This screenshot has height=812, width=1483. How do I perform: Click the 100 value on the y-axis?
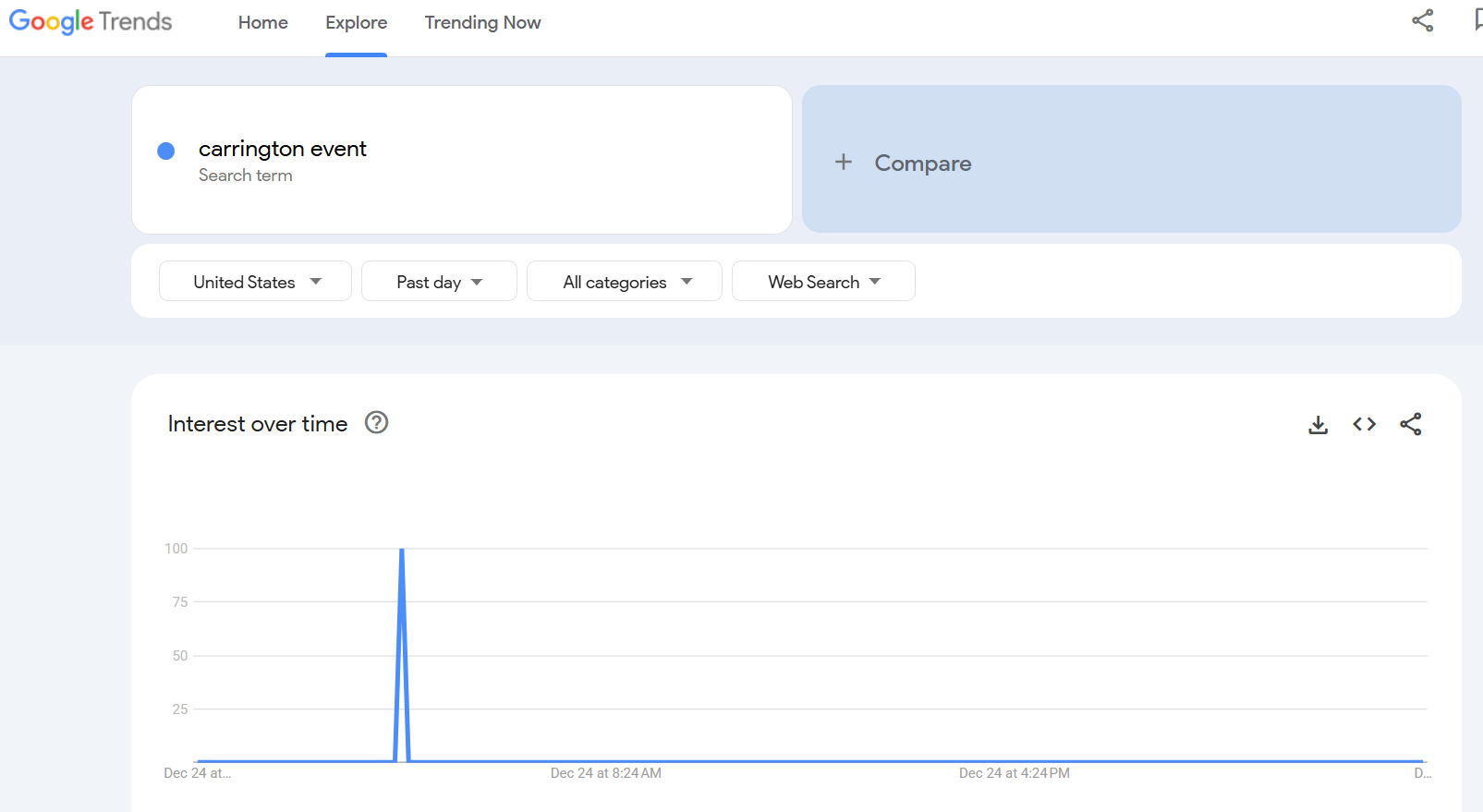click(176, 549)
